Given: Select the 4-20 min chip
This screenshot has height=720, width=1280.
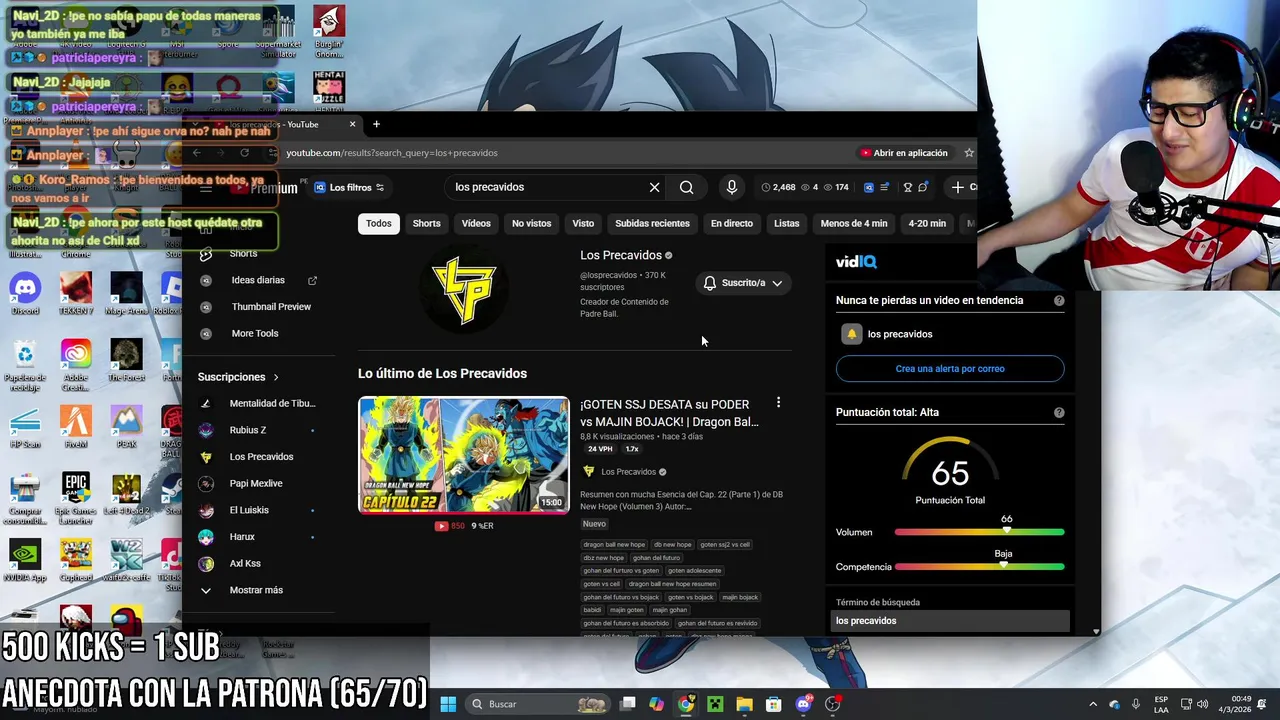Looking at the screenshot, I should click(x=927, y=223).
